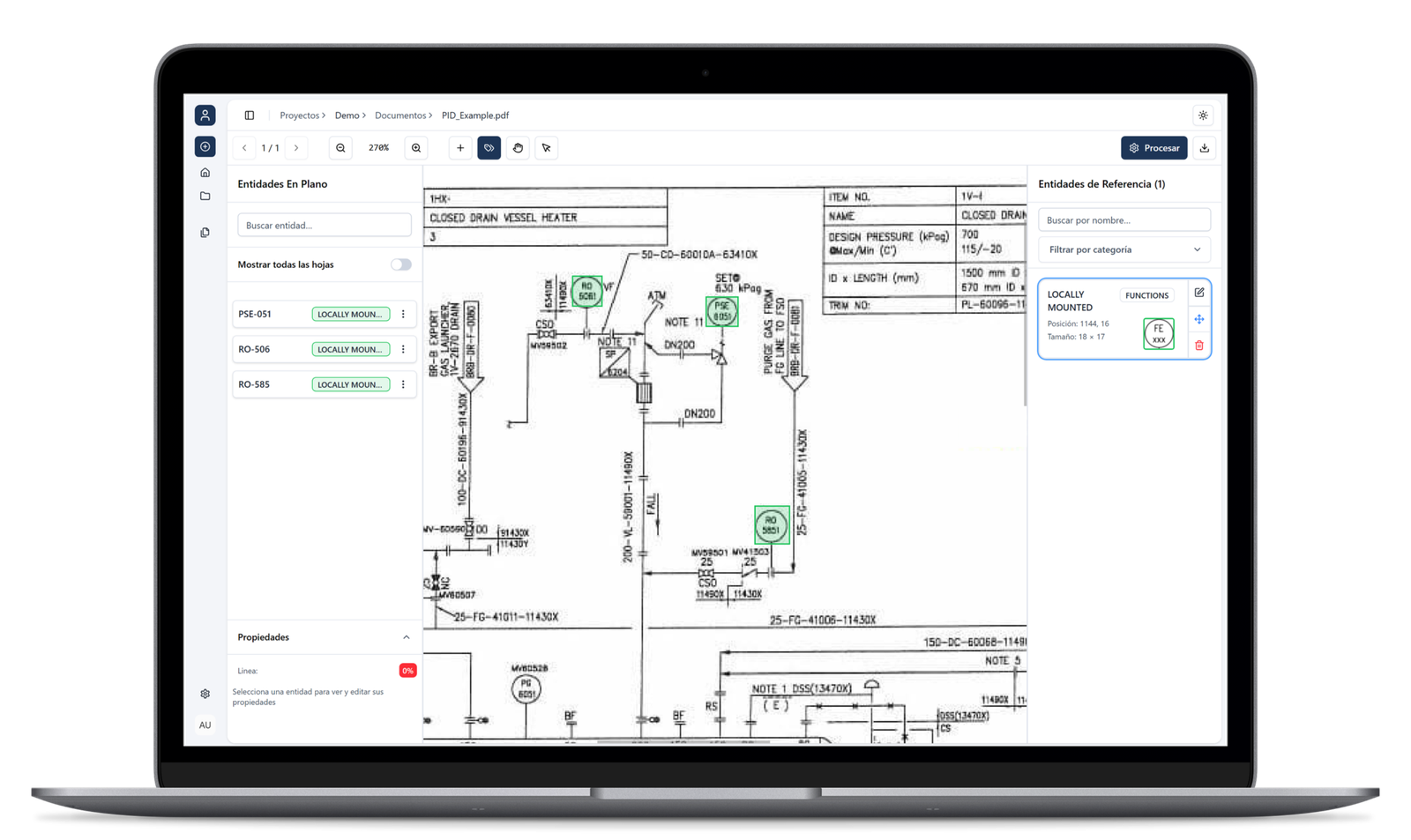Edit the LOCALLY MOUNTED reference entity
This screenshot has height=840, width=1411.
point(1199,293)
